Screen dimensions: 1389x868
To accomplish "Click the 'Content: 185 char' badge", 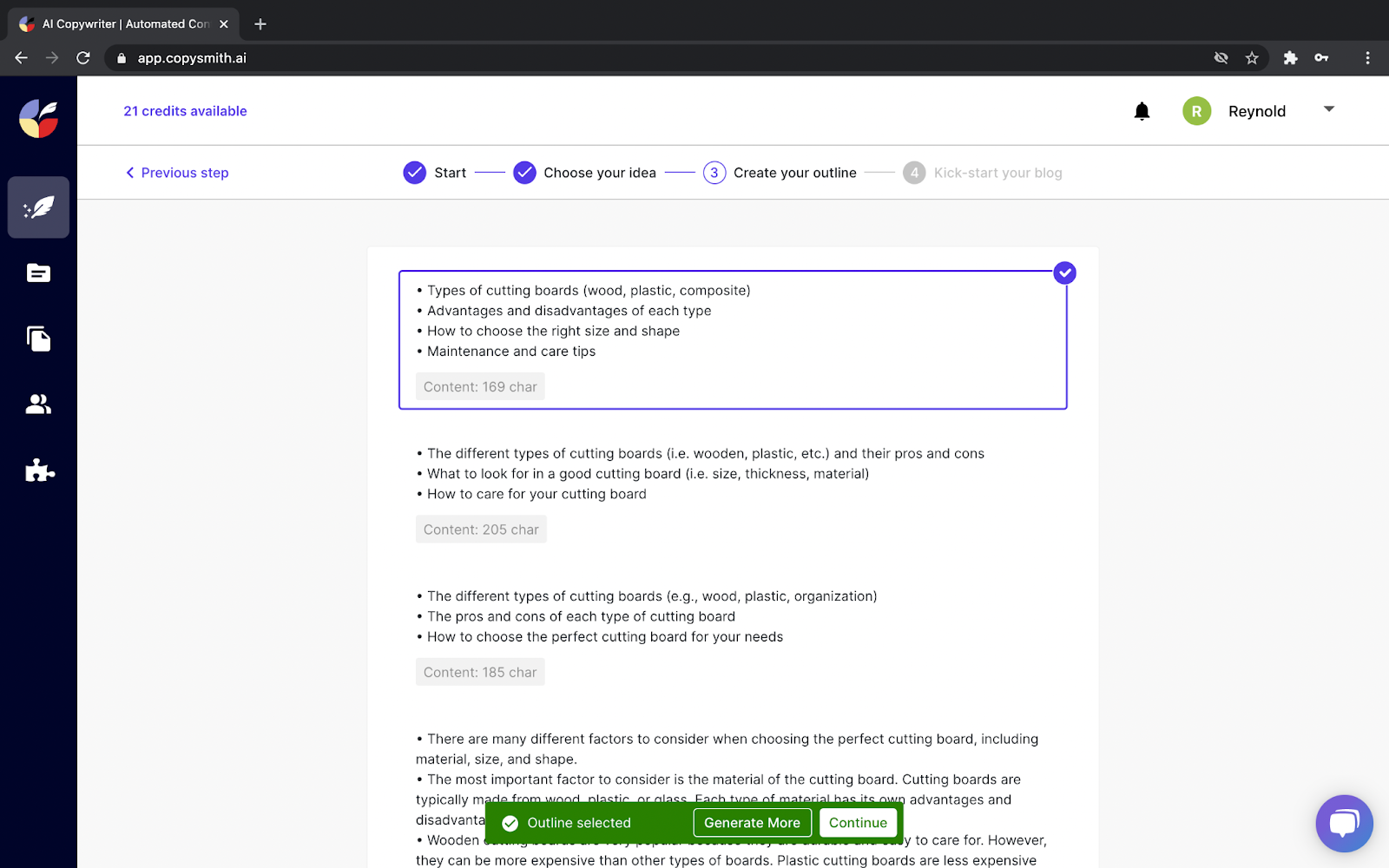I will pos(480,672).
